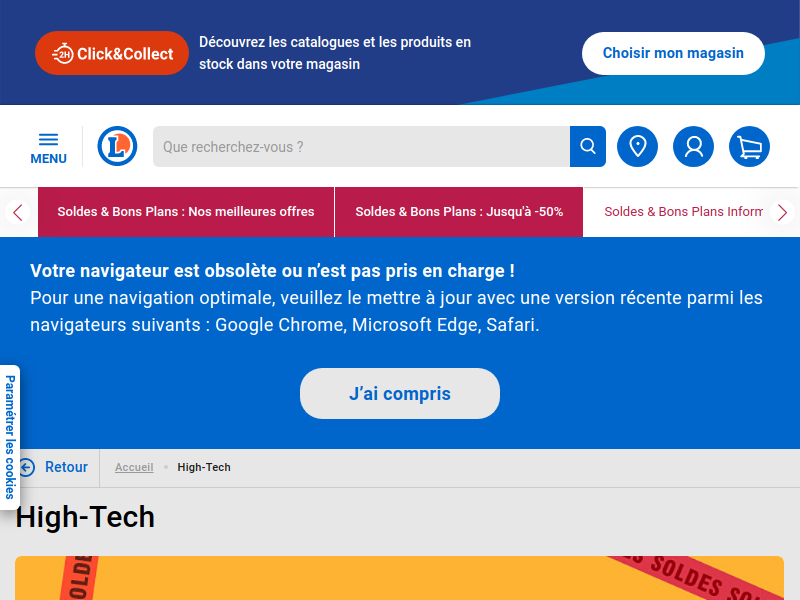Select Soldes & Bons Plans : Nos meilleures offres
This screenshot has width=800, height=600.
(x=186, y=212)
